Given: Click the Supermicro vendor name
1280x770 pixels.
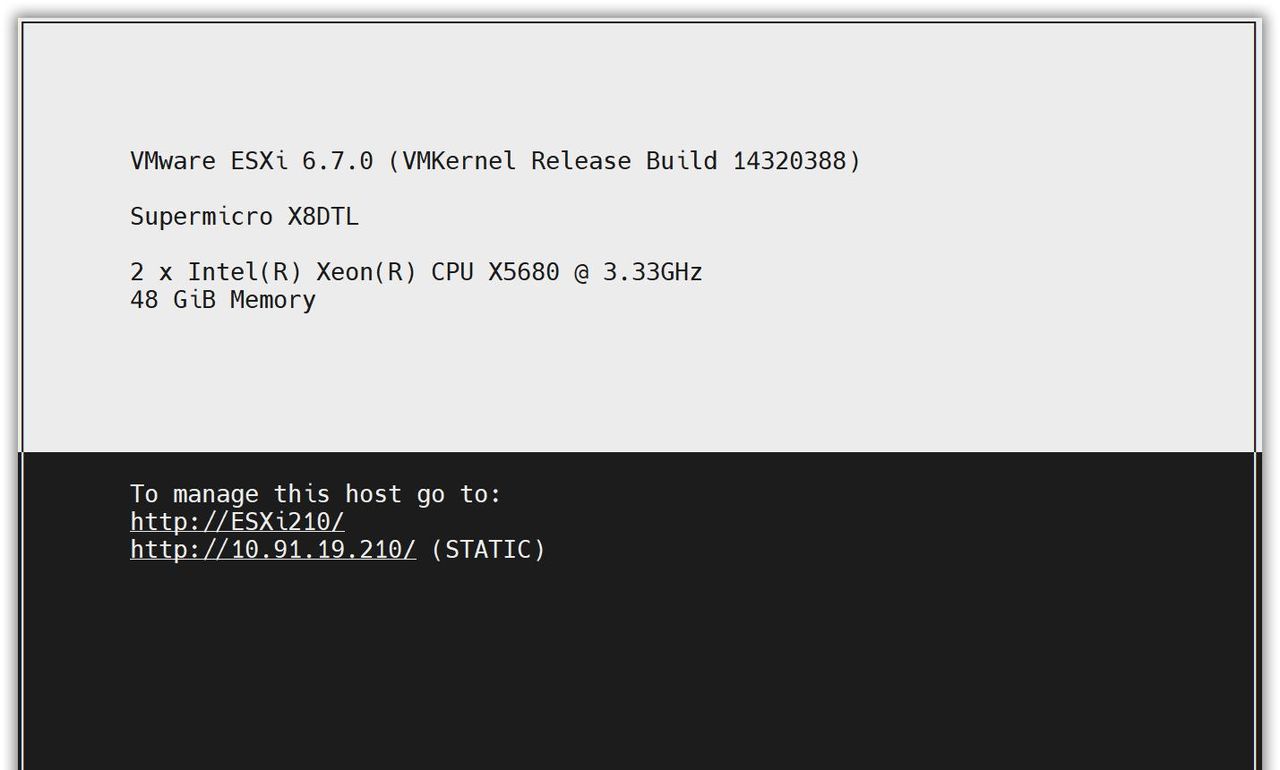Looking at the screenshot, I should tap(201, 217).
